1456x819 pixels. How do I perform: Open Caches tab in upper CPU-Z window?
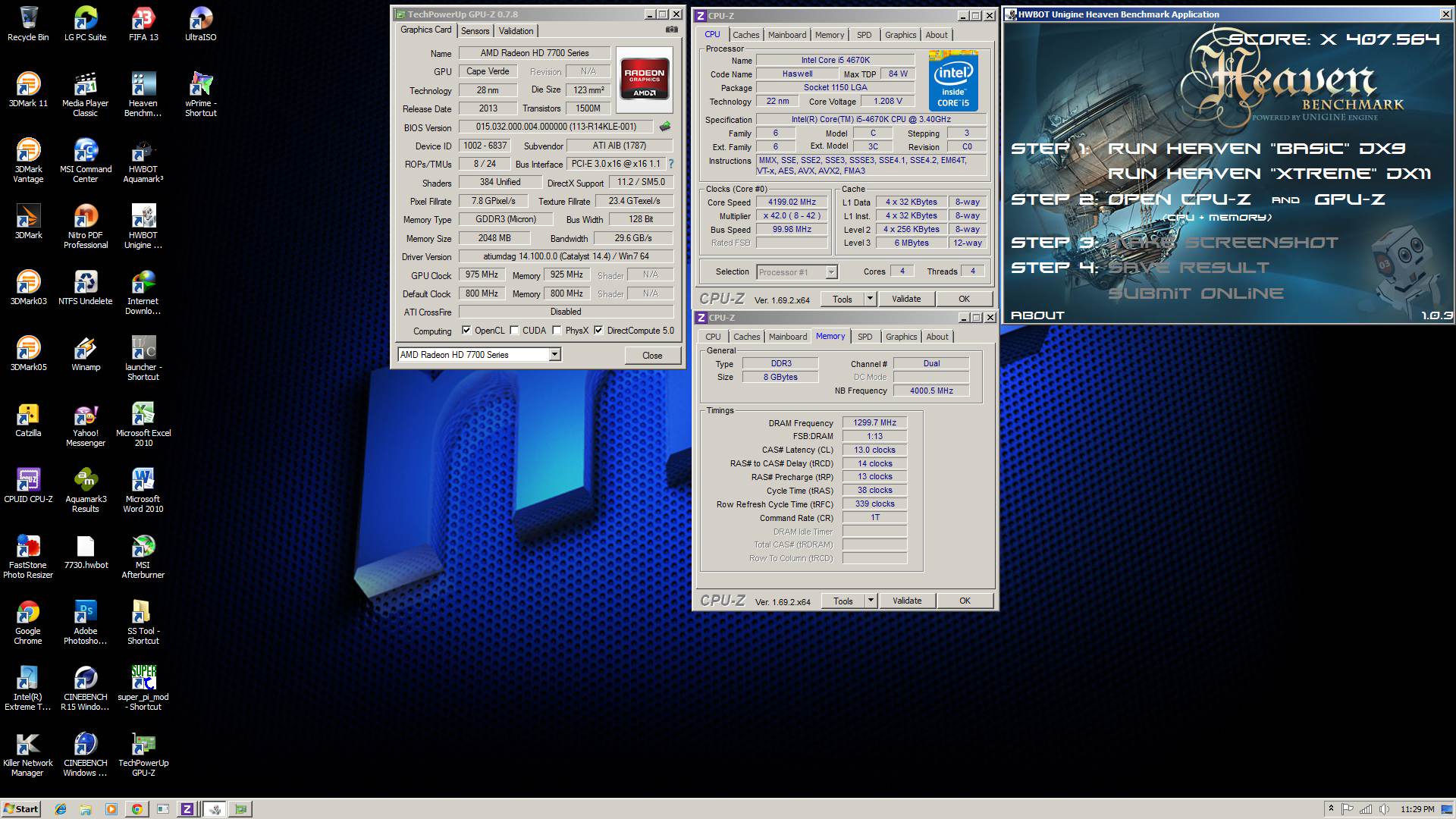pos(745,35)
